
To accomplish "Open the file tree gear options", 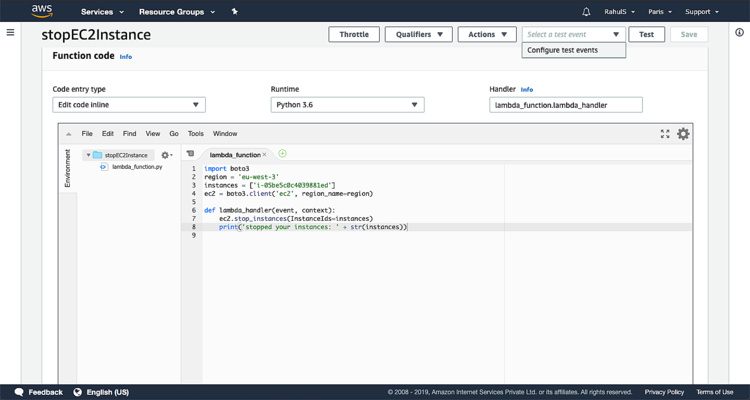I will point(166,155).
